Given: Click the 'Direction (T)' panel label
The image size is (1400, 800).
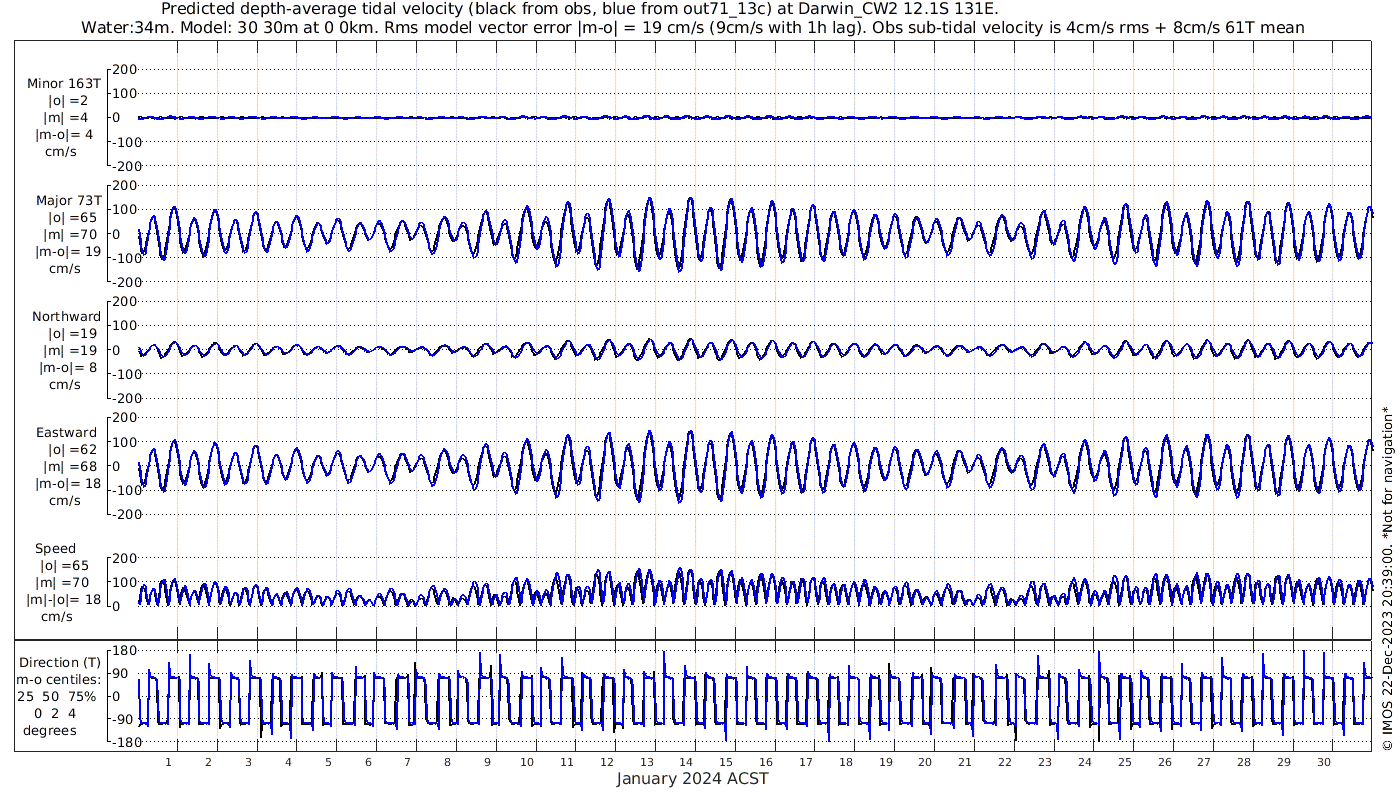Looking at the screenshot, I should (61, 662).
